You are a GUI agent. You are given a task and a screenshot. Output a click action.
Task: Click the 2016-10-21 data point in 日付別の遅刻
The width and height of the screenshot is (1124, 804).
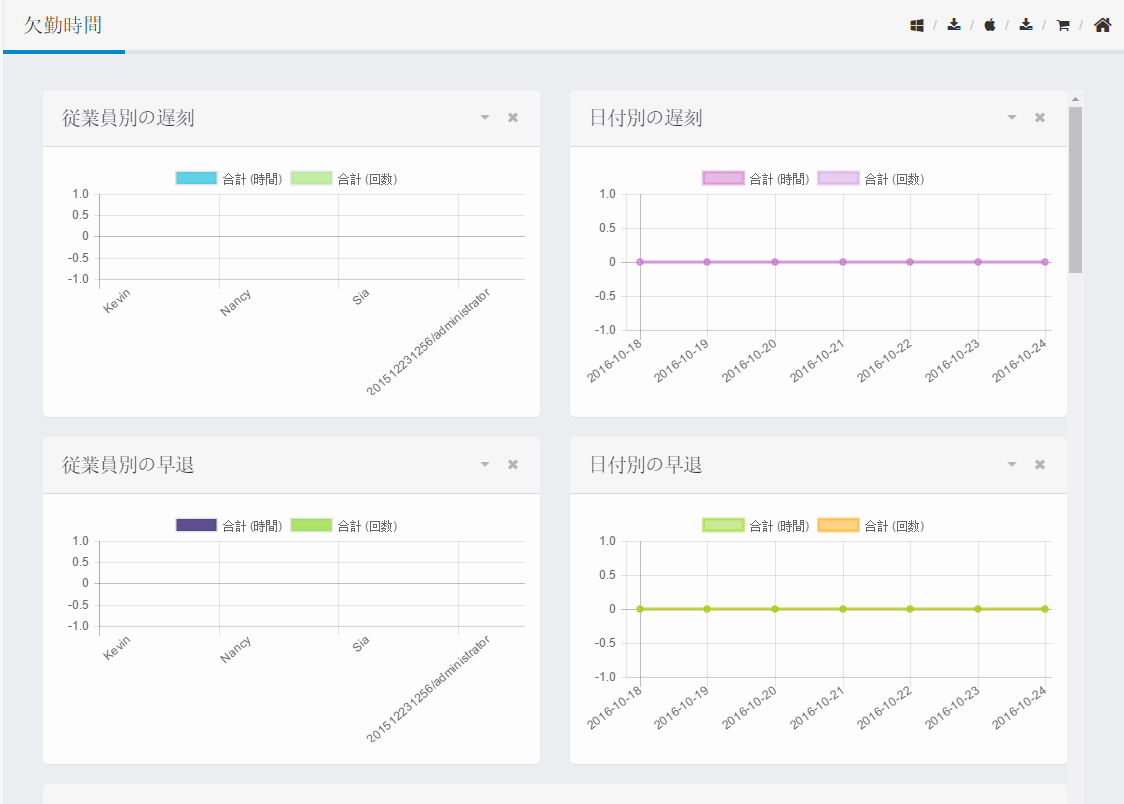[x=843, y=262]
